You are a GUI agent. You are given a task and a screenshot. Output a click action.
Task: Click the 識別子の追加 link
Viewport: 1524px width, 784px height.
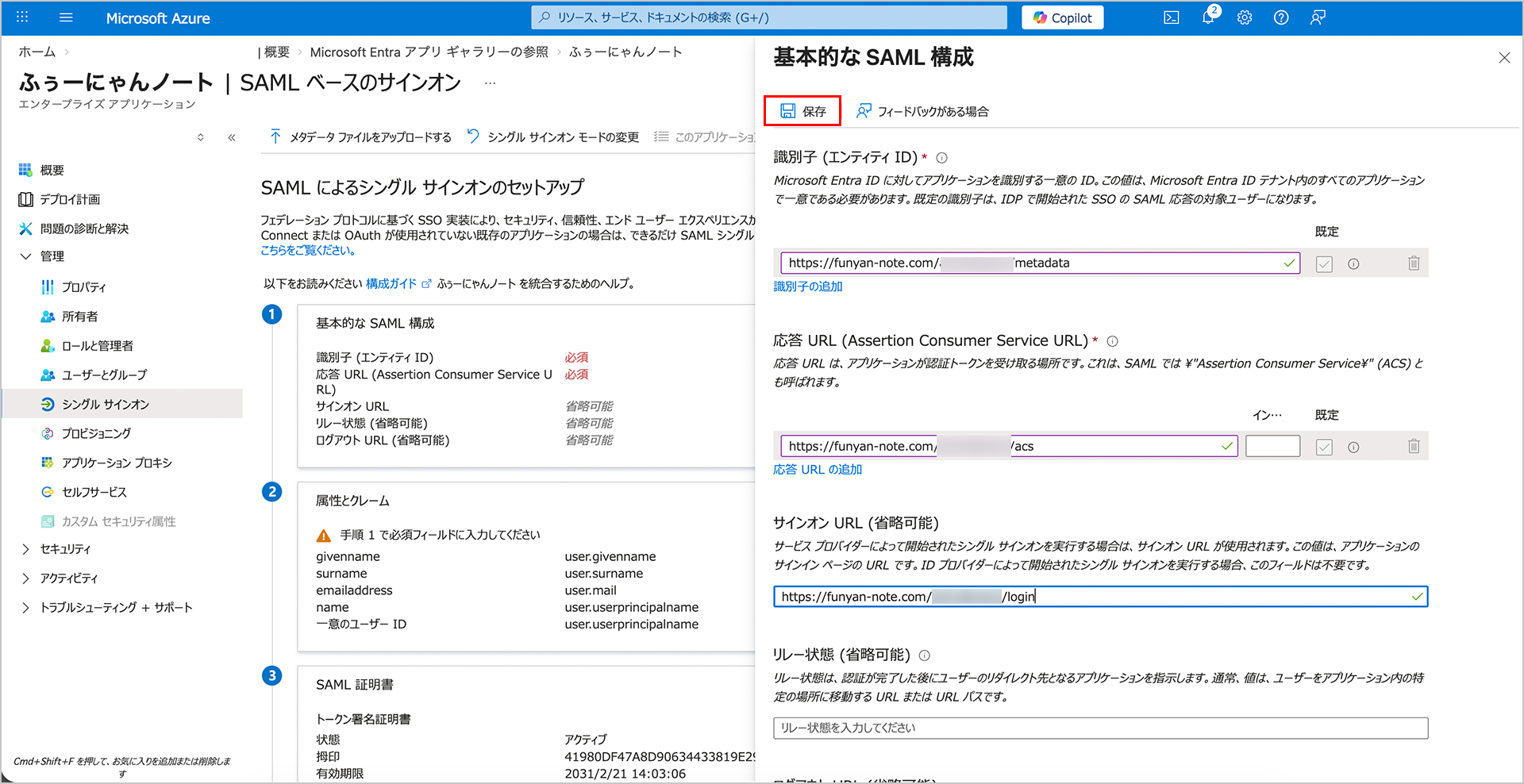click(807, 286)
